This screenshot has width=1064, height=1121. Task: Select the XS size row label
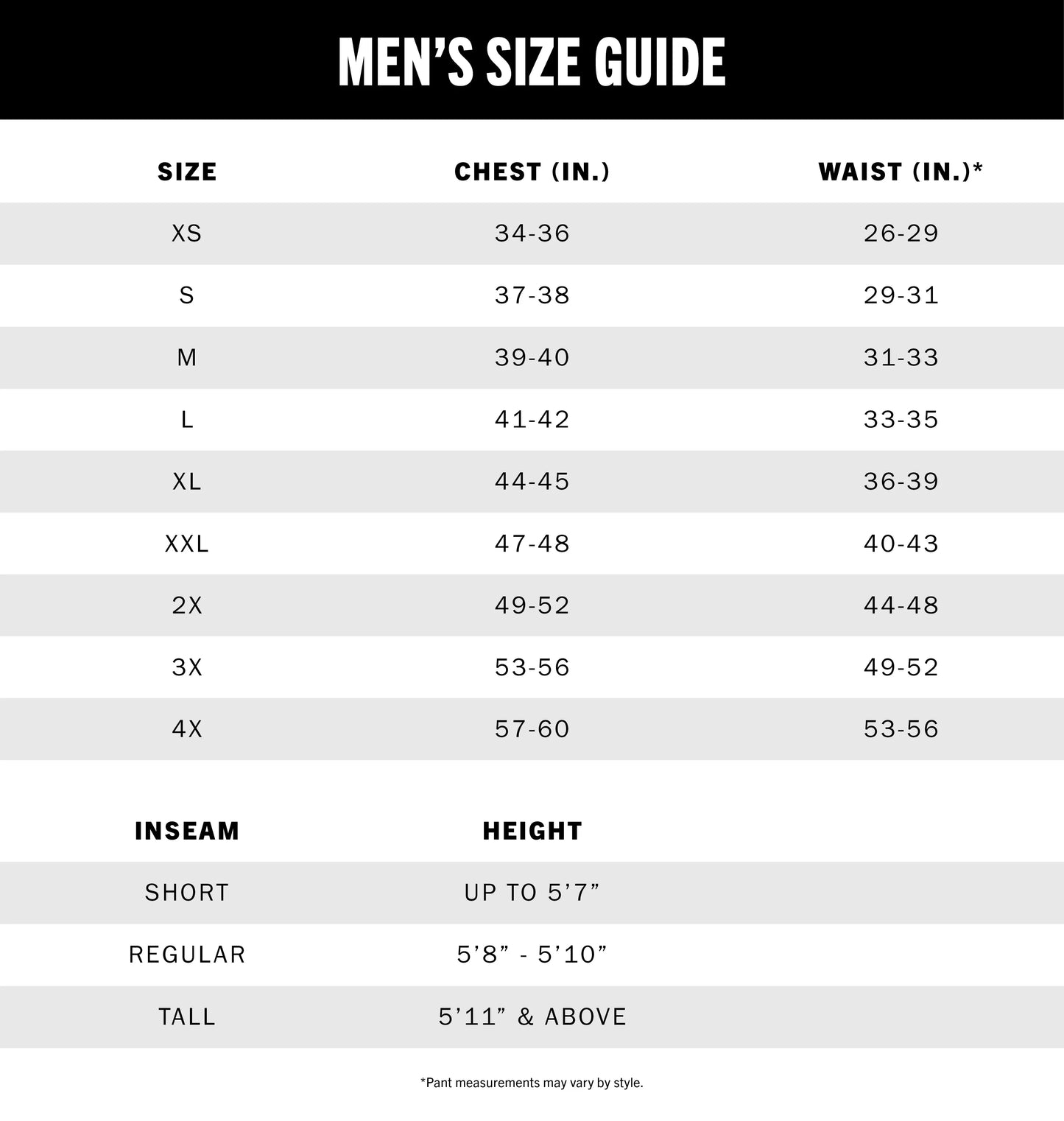tap(187, 233)
